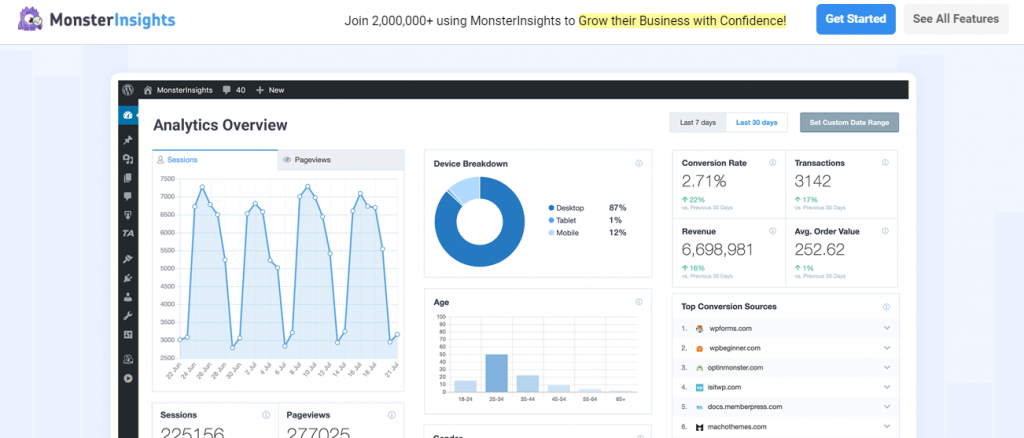Open the comments bubble showing 40
This screenshot has height=438, width=1024.
(x=234, y=90)
